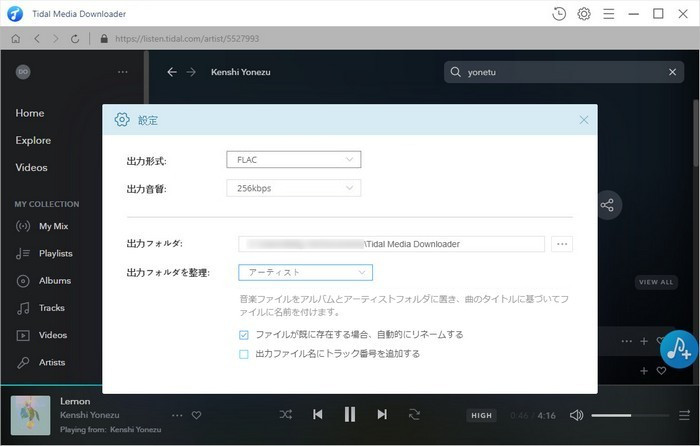Image resolution: width=700 pixels, height=446 pixels.
Task: Click the VIEW ALL button
Action: (x=656, y=282)
